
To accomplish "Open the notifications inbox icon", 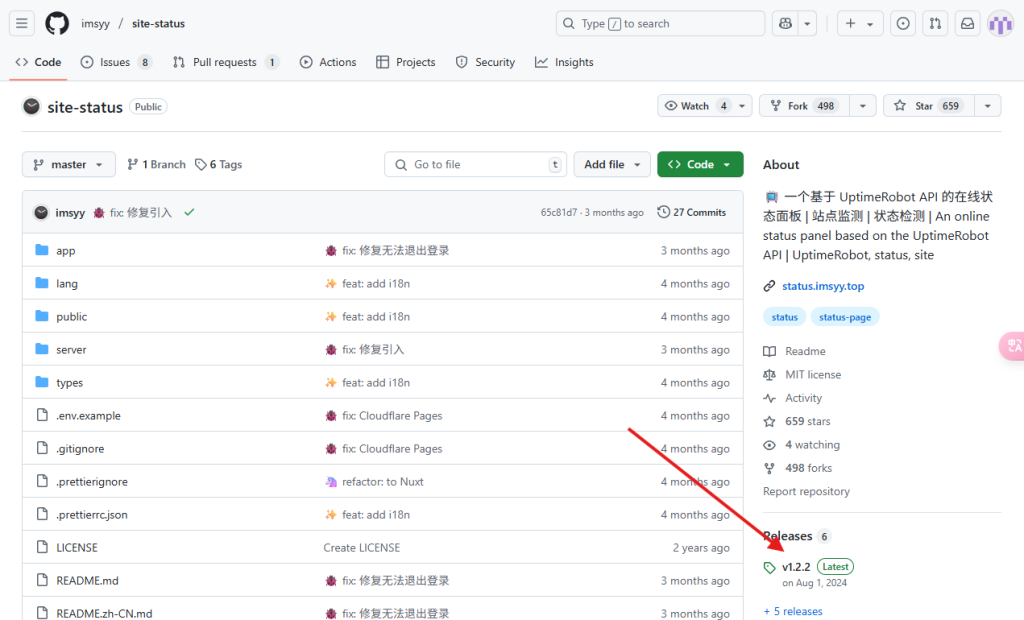I will [967, 24].
